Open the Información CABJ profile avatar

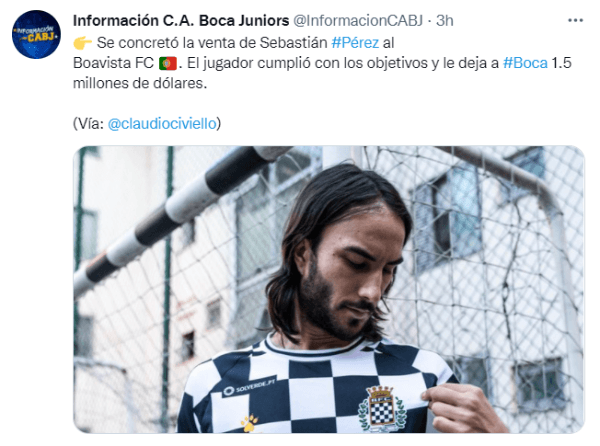coord(36,34)
